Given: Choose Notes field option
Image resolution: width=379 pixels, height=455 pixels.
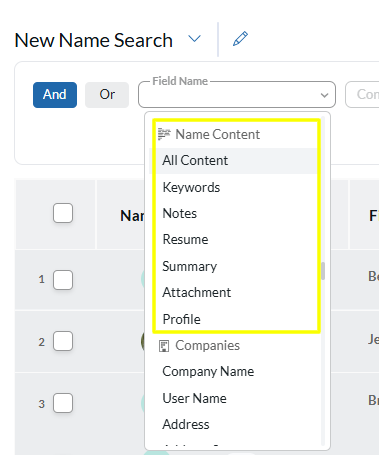Looking at the screenshot, I should click(x=233, y=213).
